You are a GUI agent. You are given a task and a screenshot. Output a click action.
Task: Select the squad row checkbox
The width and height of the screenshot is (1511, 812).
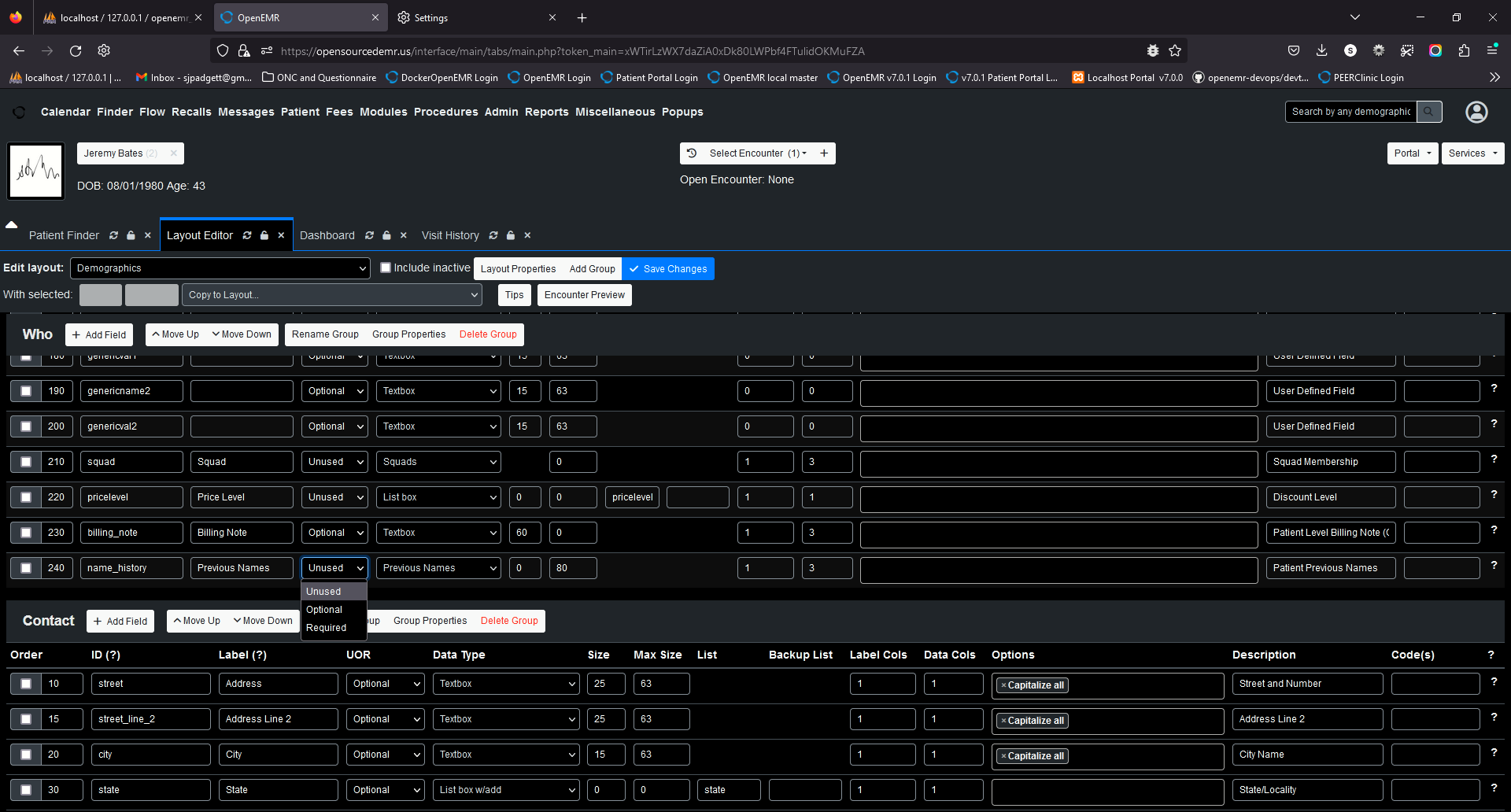(x=26, y=462)
